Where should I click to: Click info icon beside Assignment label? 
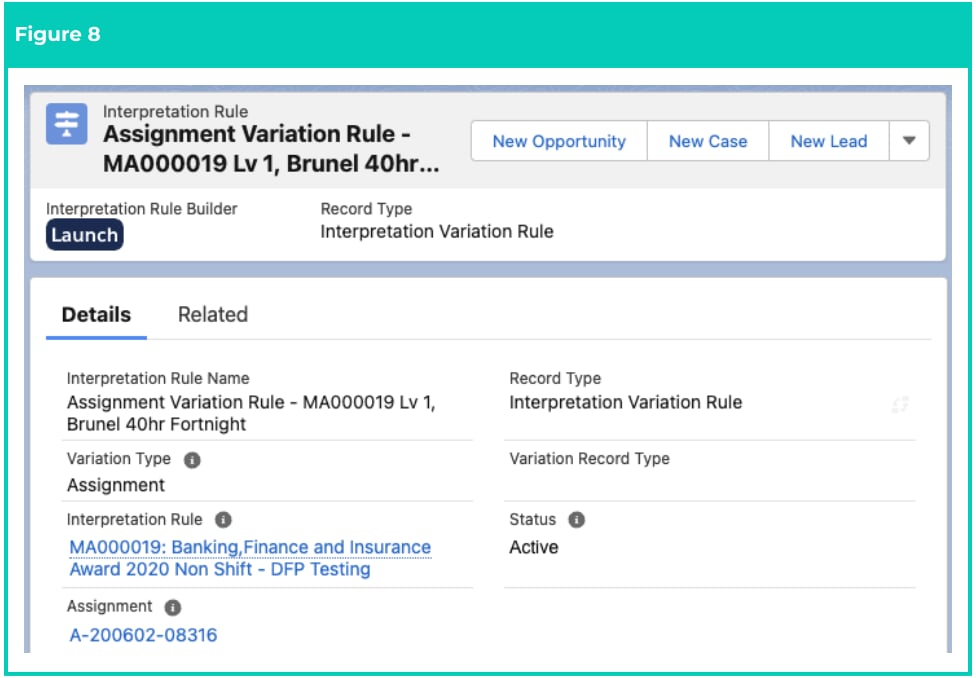click(x=173, y=607)
